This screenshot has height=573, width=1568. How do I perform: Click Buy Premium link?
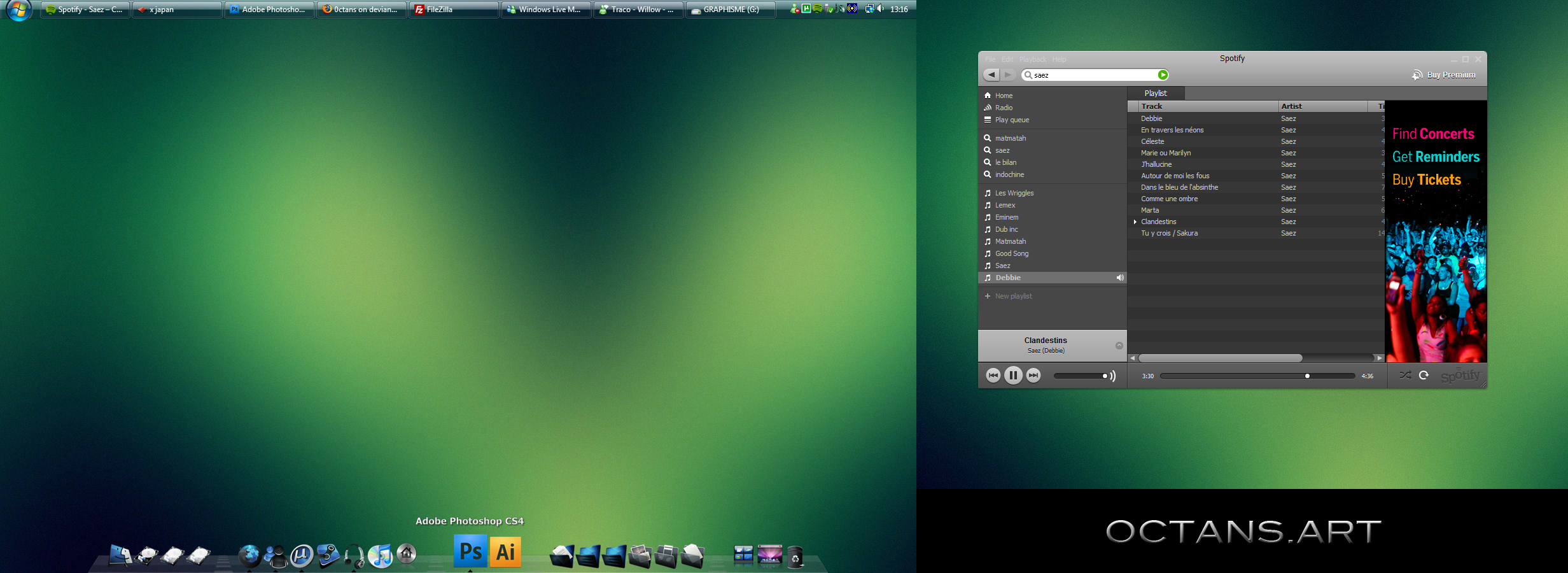pos(1444,75)
